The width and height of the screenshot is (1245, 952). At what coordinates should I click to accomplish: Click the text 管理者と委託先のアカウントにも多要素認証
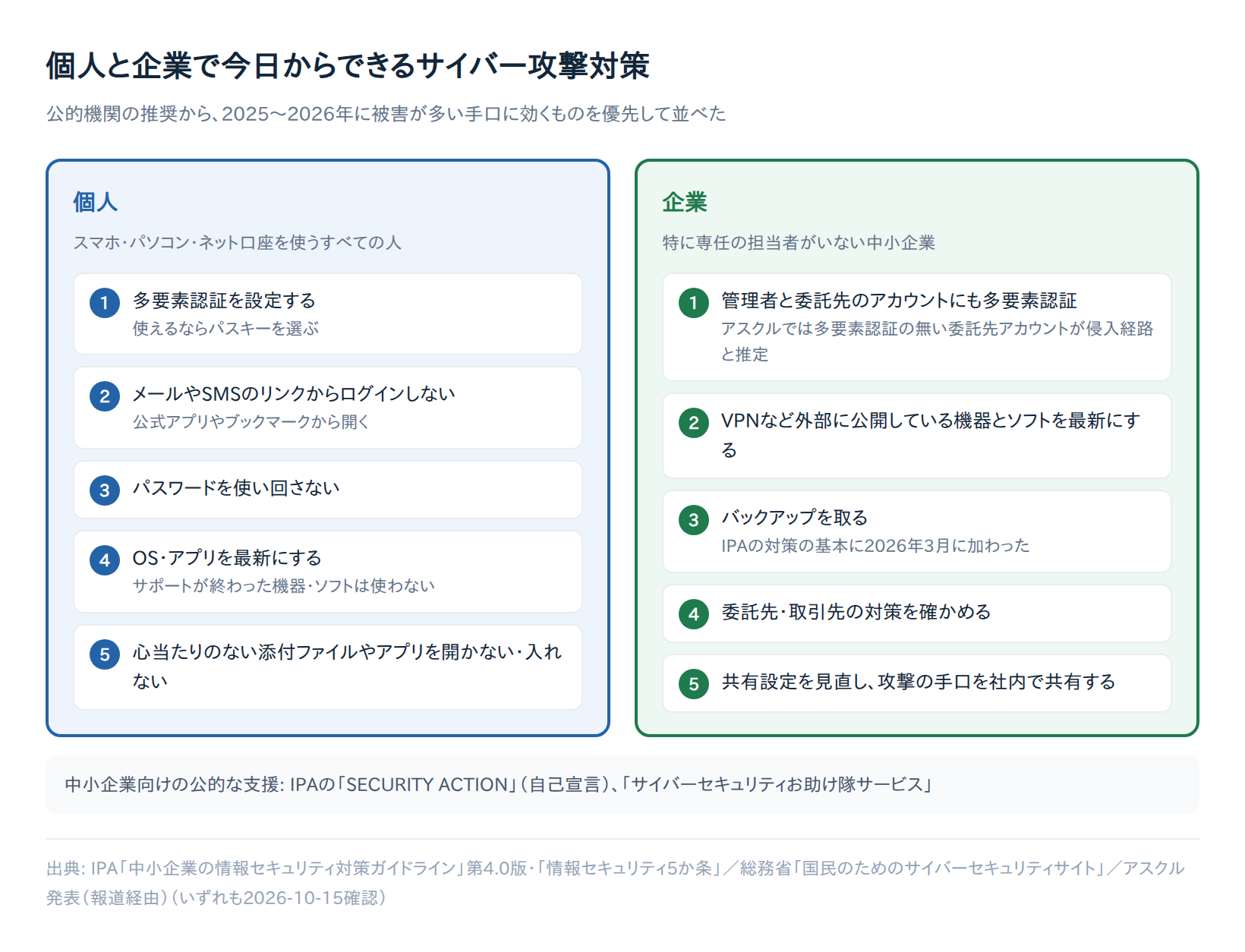pyautogui.click(x=899, y=301)
